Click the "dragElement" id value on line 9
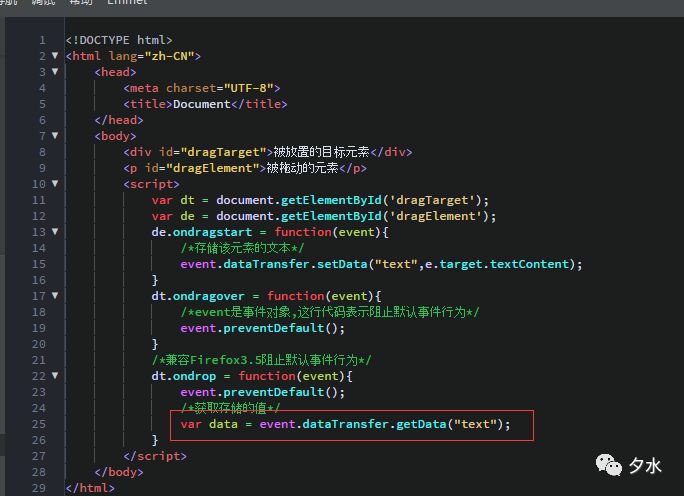 pyautogui.click(x=212, y=168)
